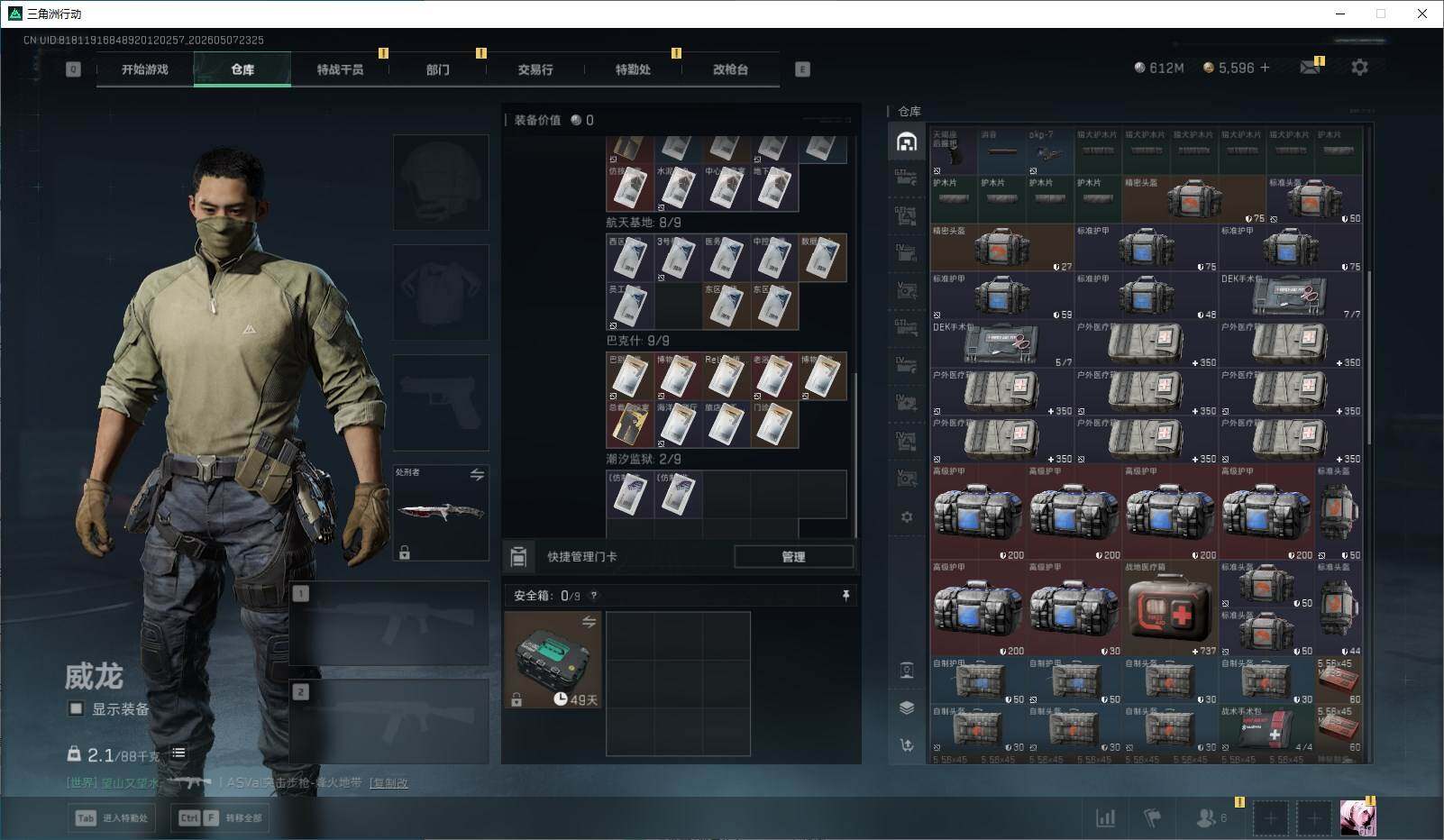Click the 航天基地: 8/9 section label
1444x840 pixels.
[x=644, y=223]
